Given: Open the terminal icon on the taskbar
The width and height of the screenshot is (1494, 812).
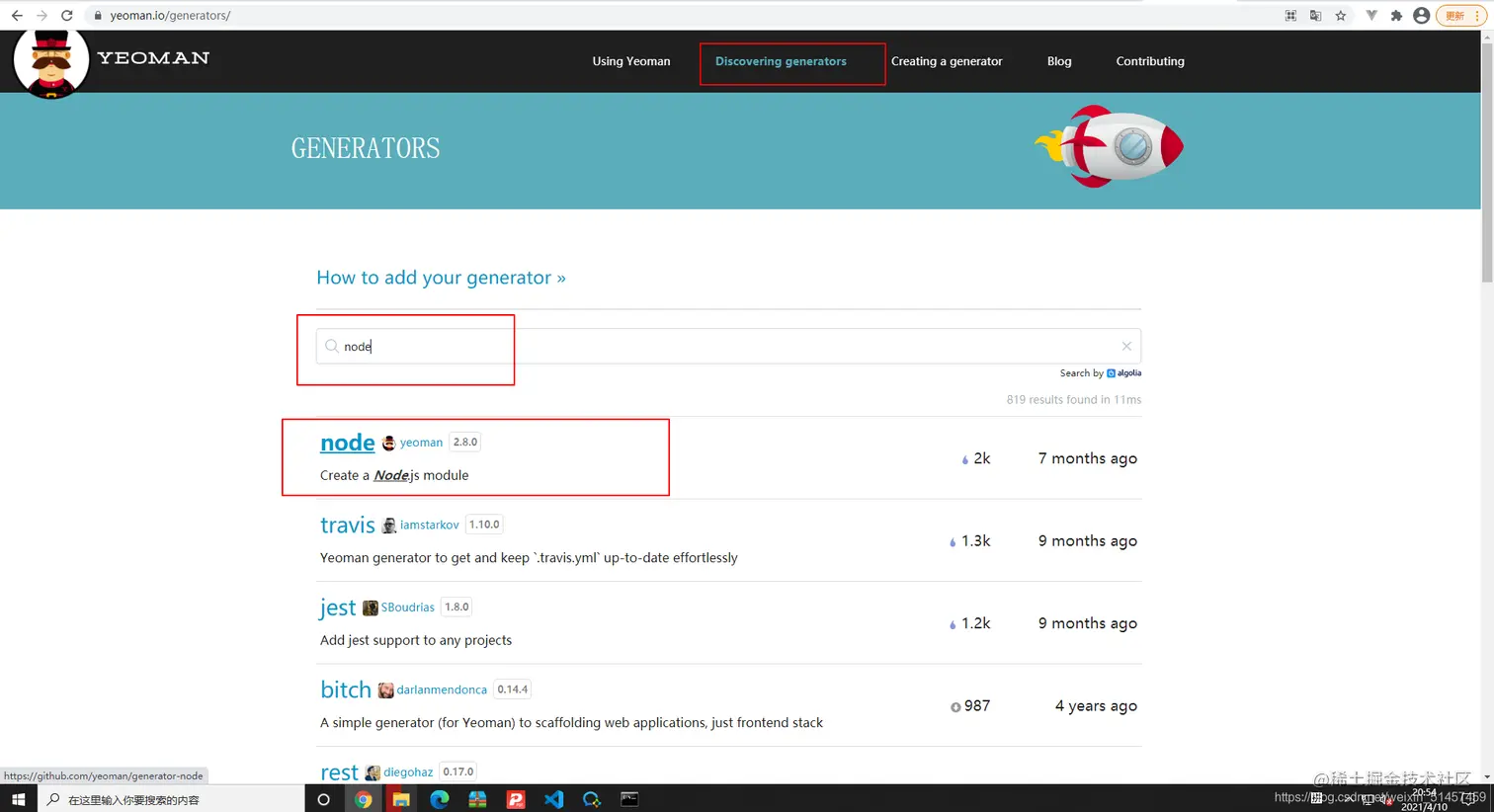Looking at the screenshot, I should pos(629,799).
